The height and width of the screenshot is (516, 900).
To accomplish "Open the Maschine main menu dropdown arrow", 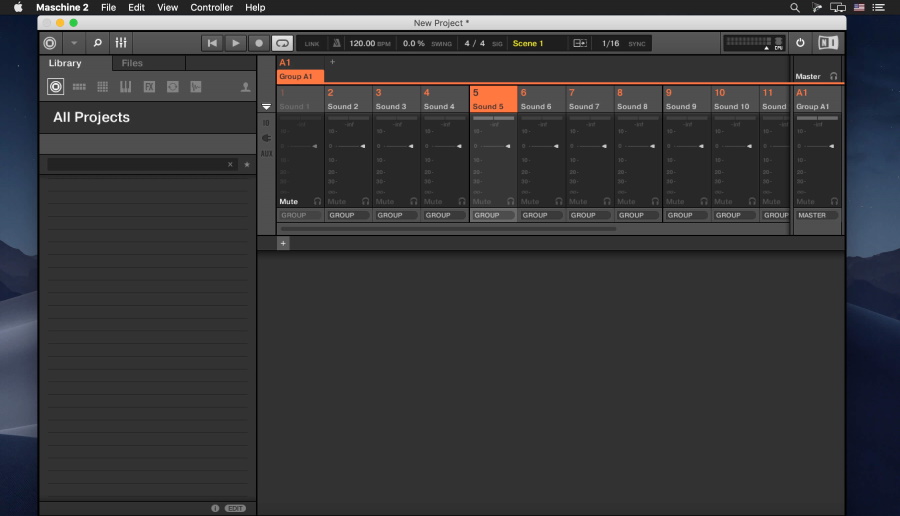I will tap(74, 43).
